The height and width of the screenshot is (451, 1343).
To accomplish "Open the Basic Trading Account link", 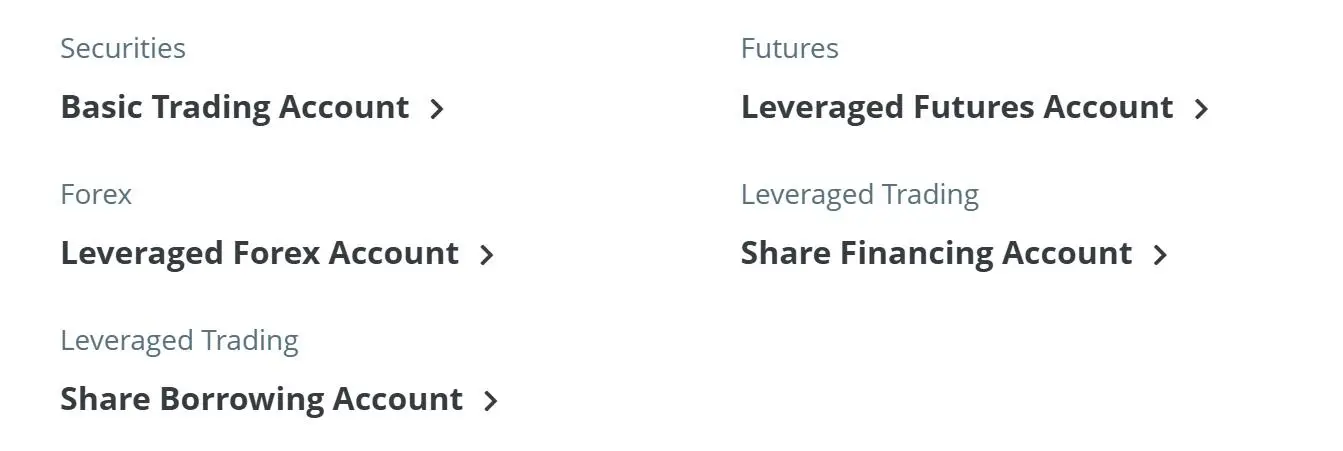I will click(x=235, y=107).
